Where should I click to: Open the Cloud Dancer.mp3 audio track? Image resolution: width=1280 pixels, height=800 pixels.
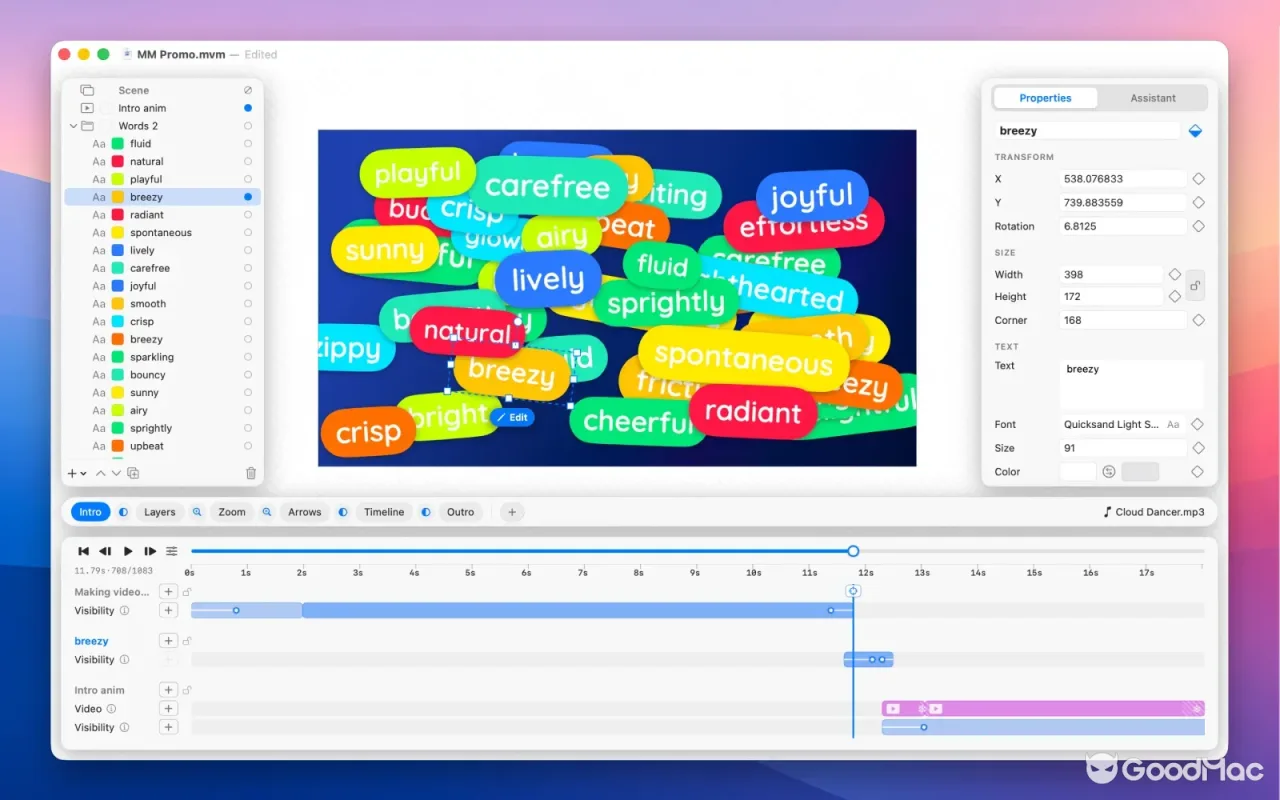(1154, 512)
